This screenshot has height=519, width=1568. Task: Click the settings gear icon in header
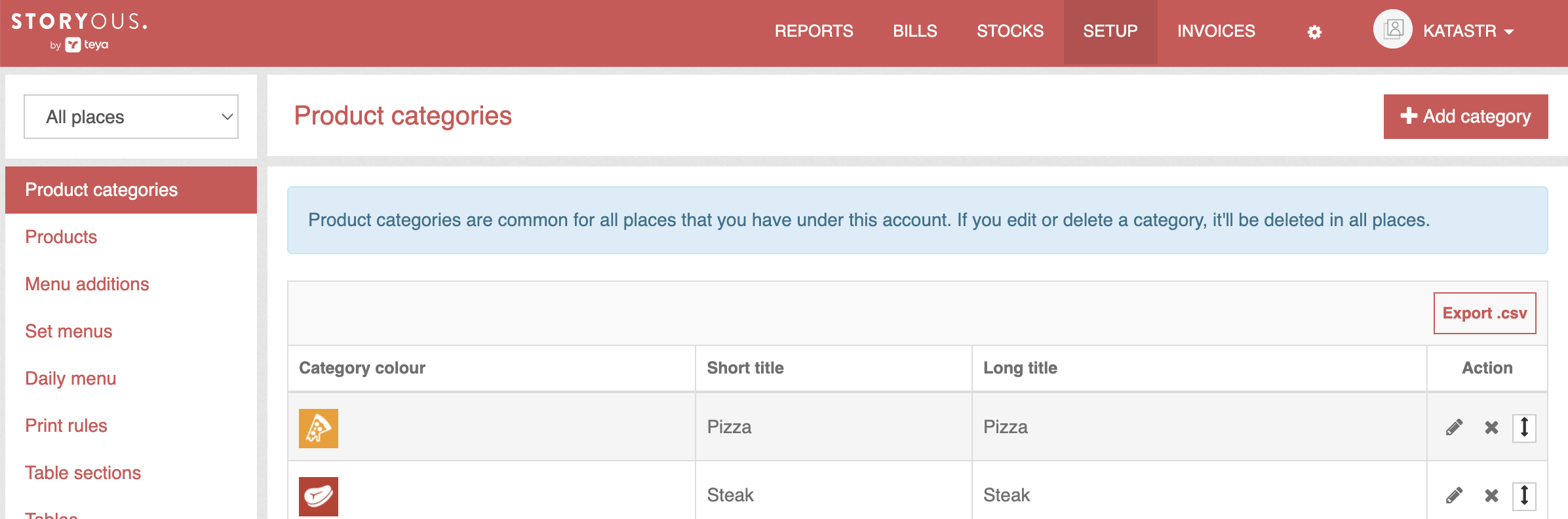[1314, 31]
